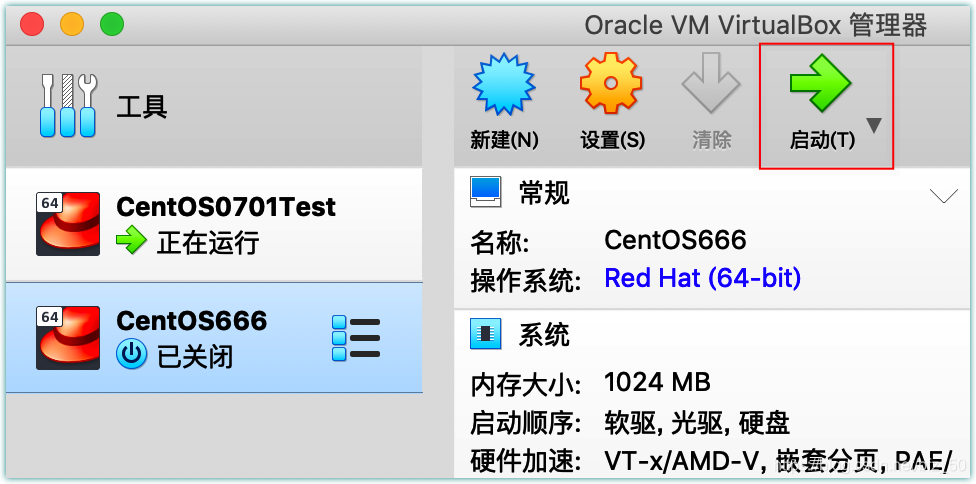Click the 已关闭 status text

195,357
